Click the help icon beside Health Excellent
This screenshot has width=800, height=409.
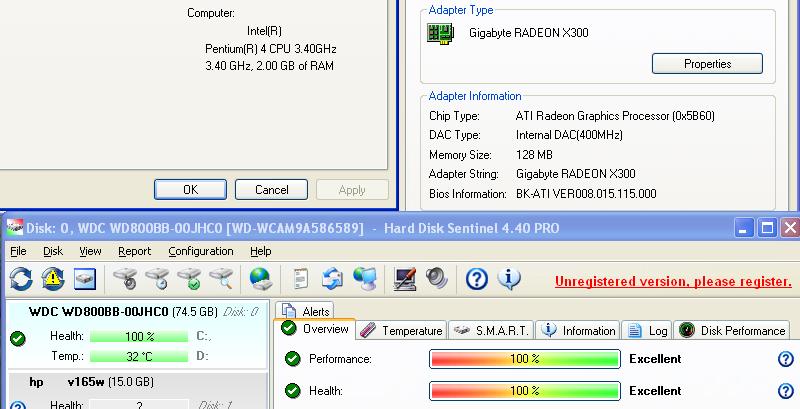pos(786,391)
